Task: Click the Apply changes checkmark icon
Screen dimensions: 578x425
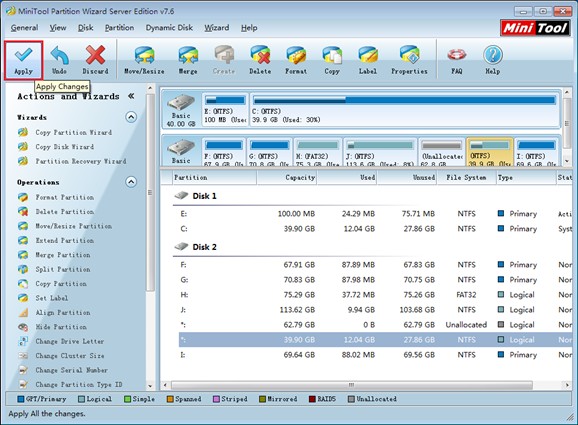Action: coord(23,55)
